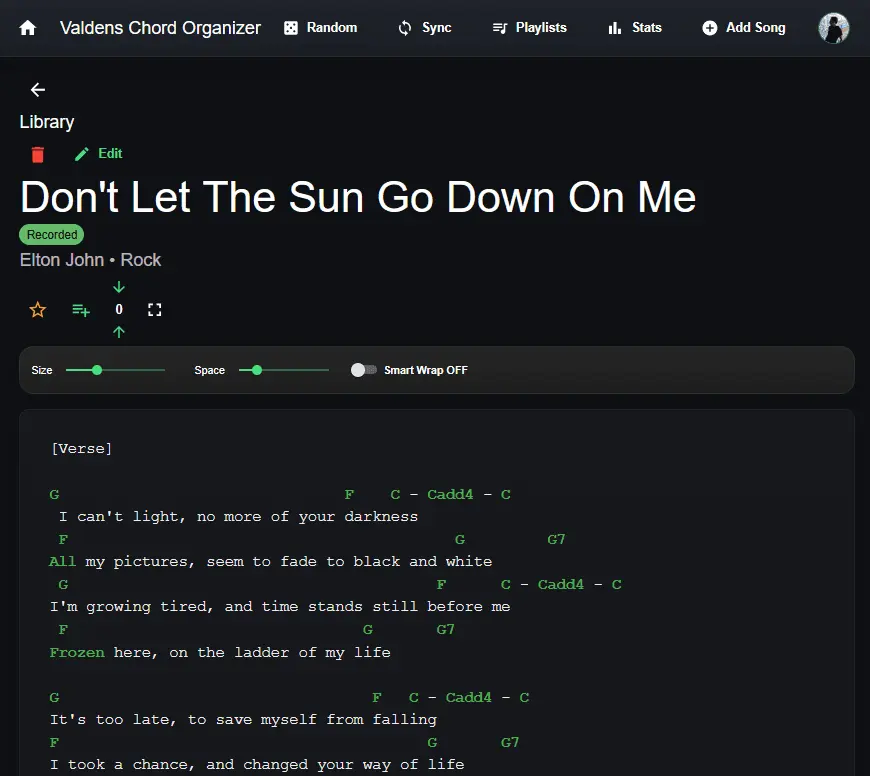The image size is (870, 776).
Task: Add song to playlist icon
Action: [x=81, y=310]
